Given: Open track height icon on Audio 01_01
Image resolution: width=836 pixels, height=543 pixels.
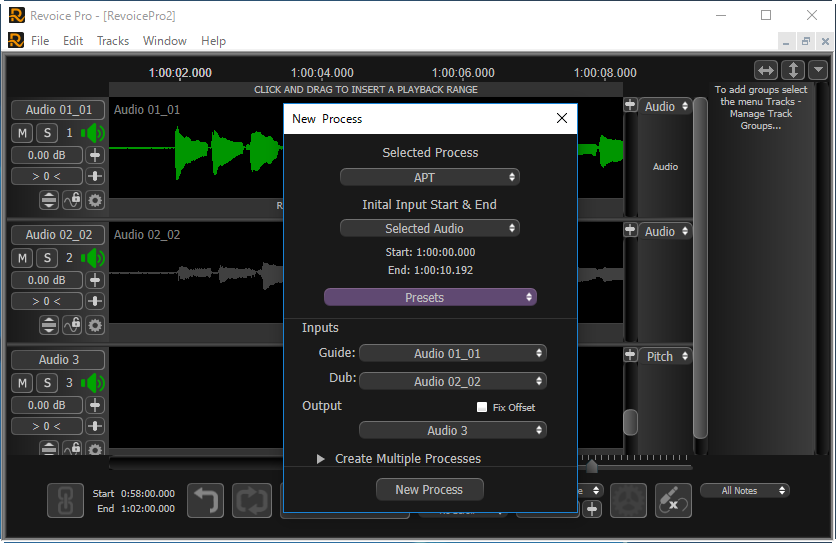Looking at the screenshot, I should [49, 200].
